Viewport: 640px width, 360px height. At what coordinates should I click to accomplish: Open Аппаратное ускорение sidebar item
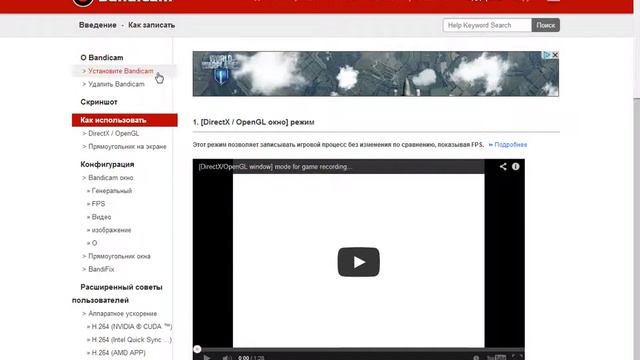coord(122,313)
